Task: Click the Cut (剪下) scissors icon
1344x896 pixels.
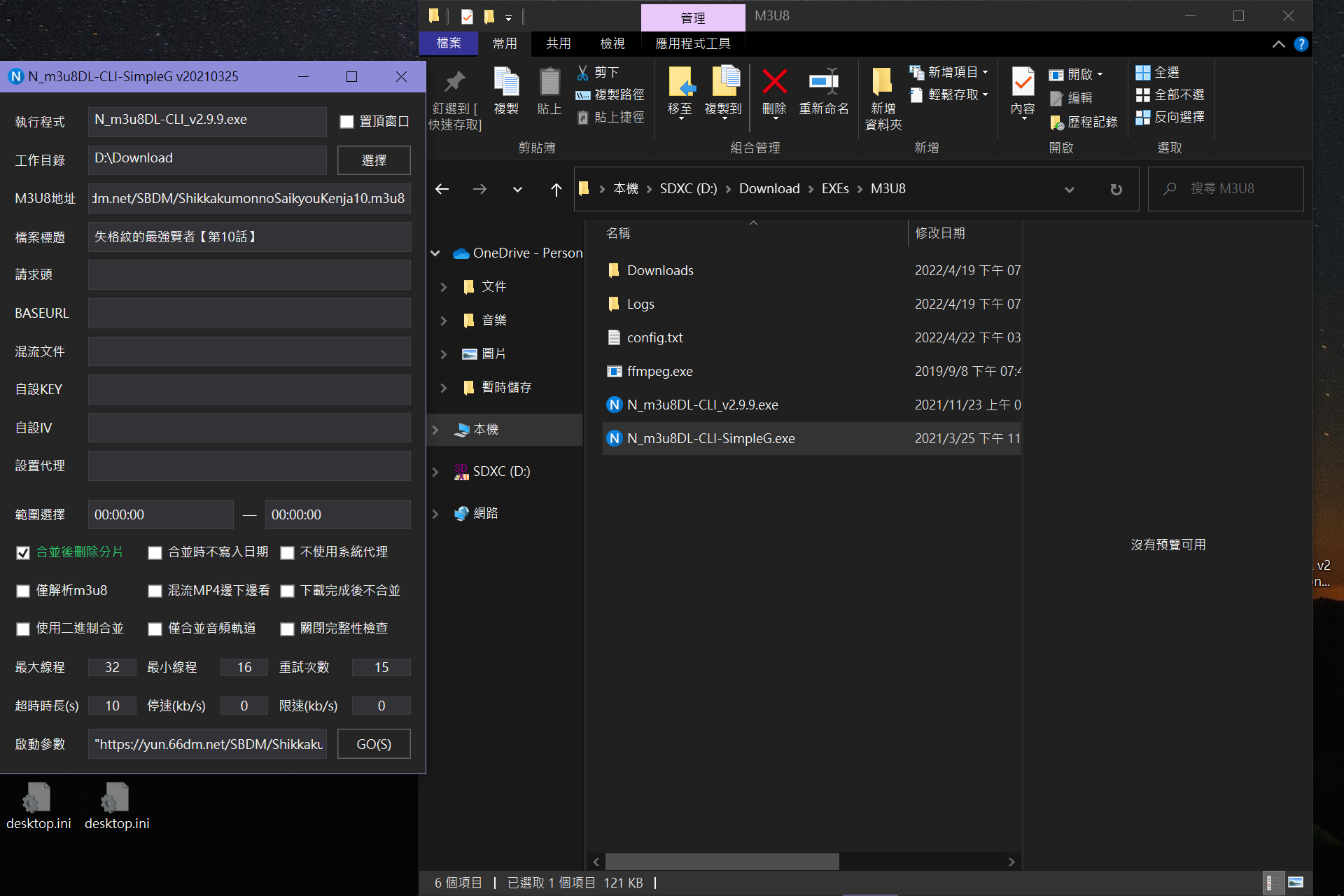Action: pos(582,72)
